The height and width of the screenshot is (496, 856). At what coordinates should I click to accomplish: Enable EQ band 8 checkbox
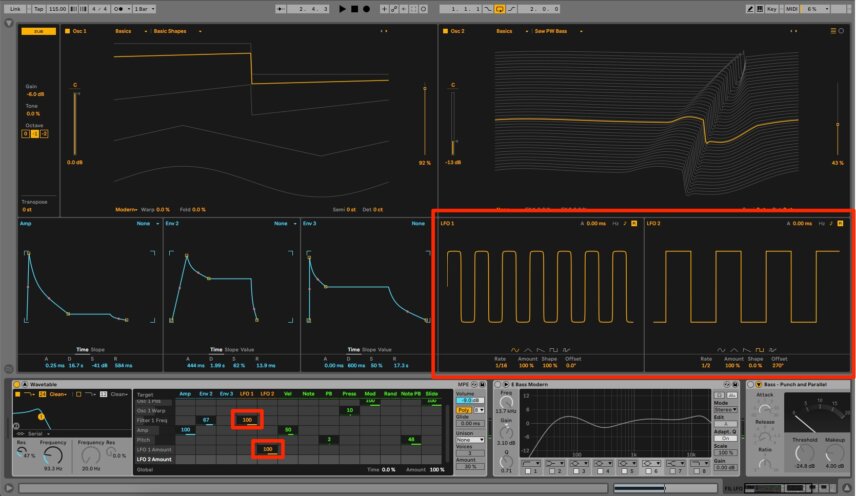(697, 471)
